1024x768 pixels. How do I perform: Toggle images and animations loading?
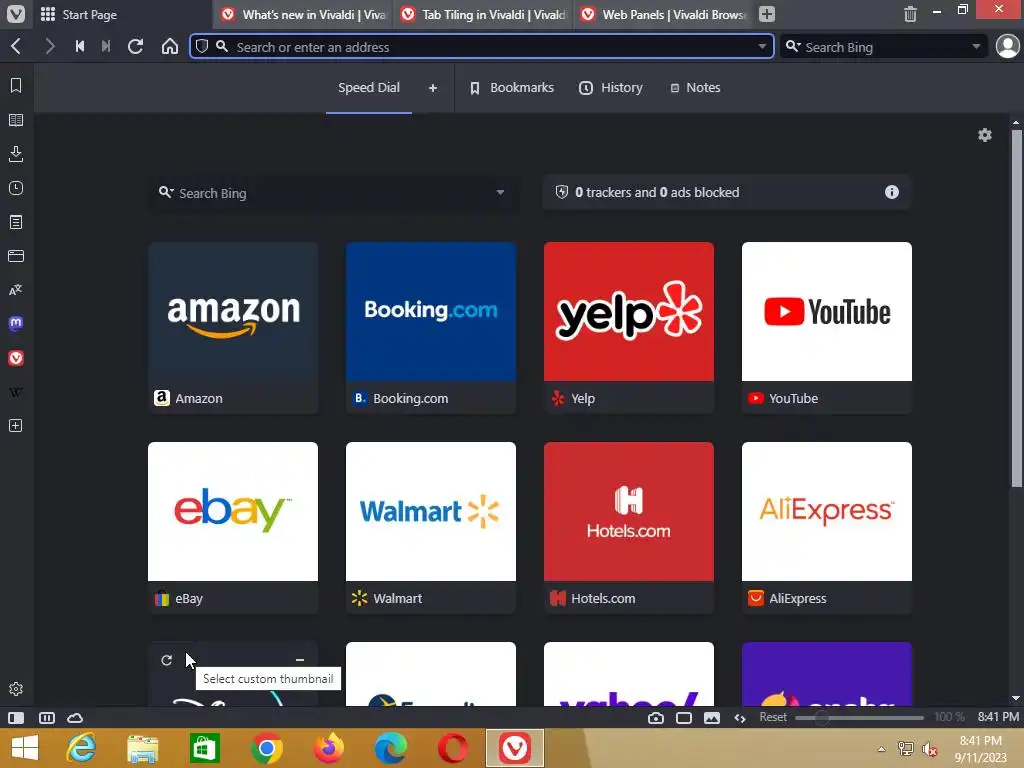712,718
